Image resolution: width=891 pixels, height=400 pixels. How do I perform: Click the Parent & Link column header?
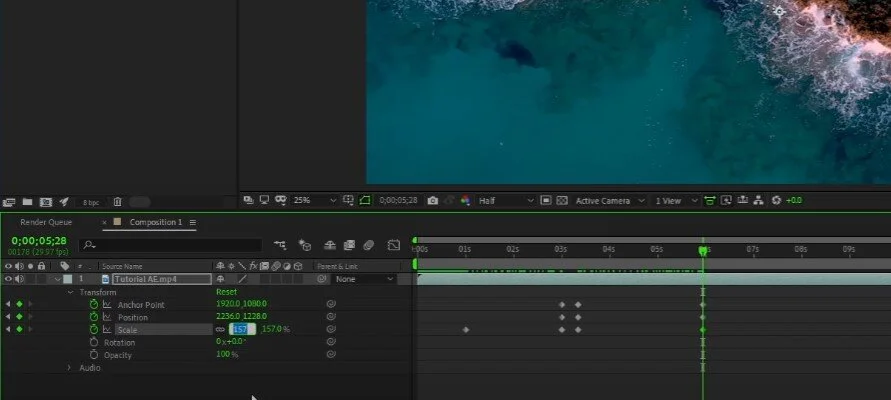(338, 266)
